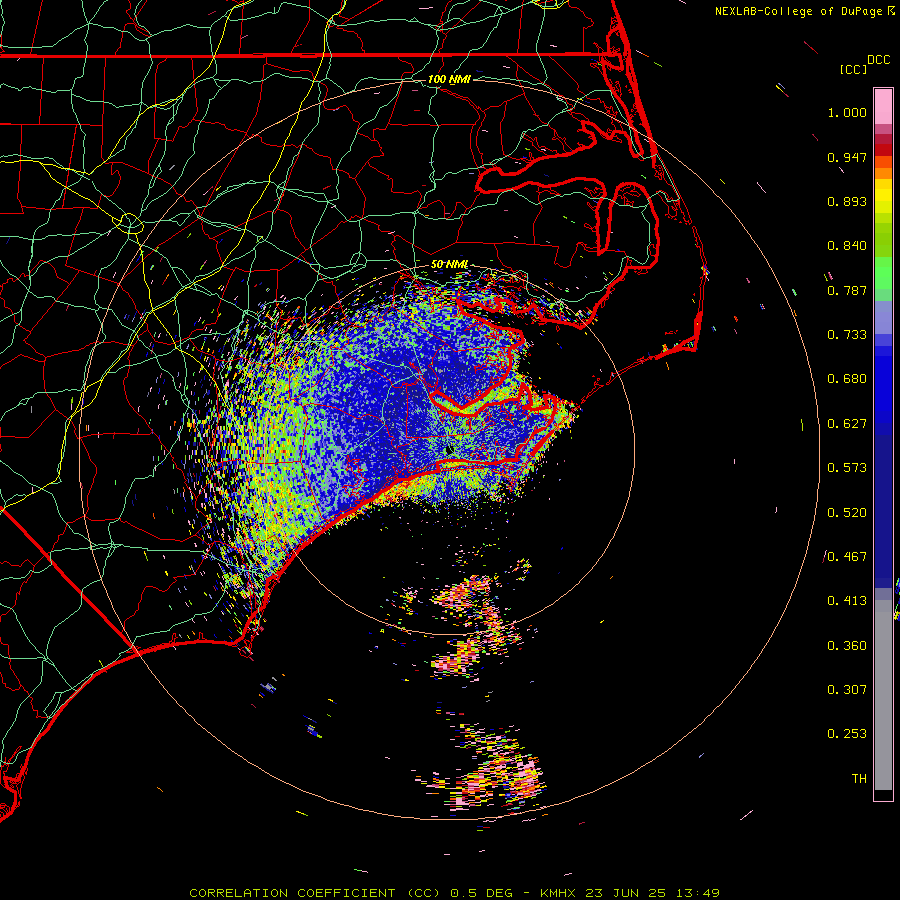Select the 0.573 legend value
Screen dimensions: 900x900
[x=847, y=468]
